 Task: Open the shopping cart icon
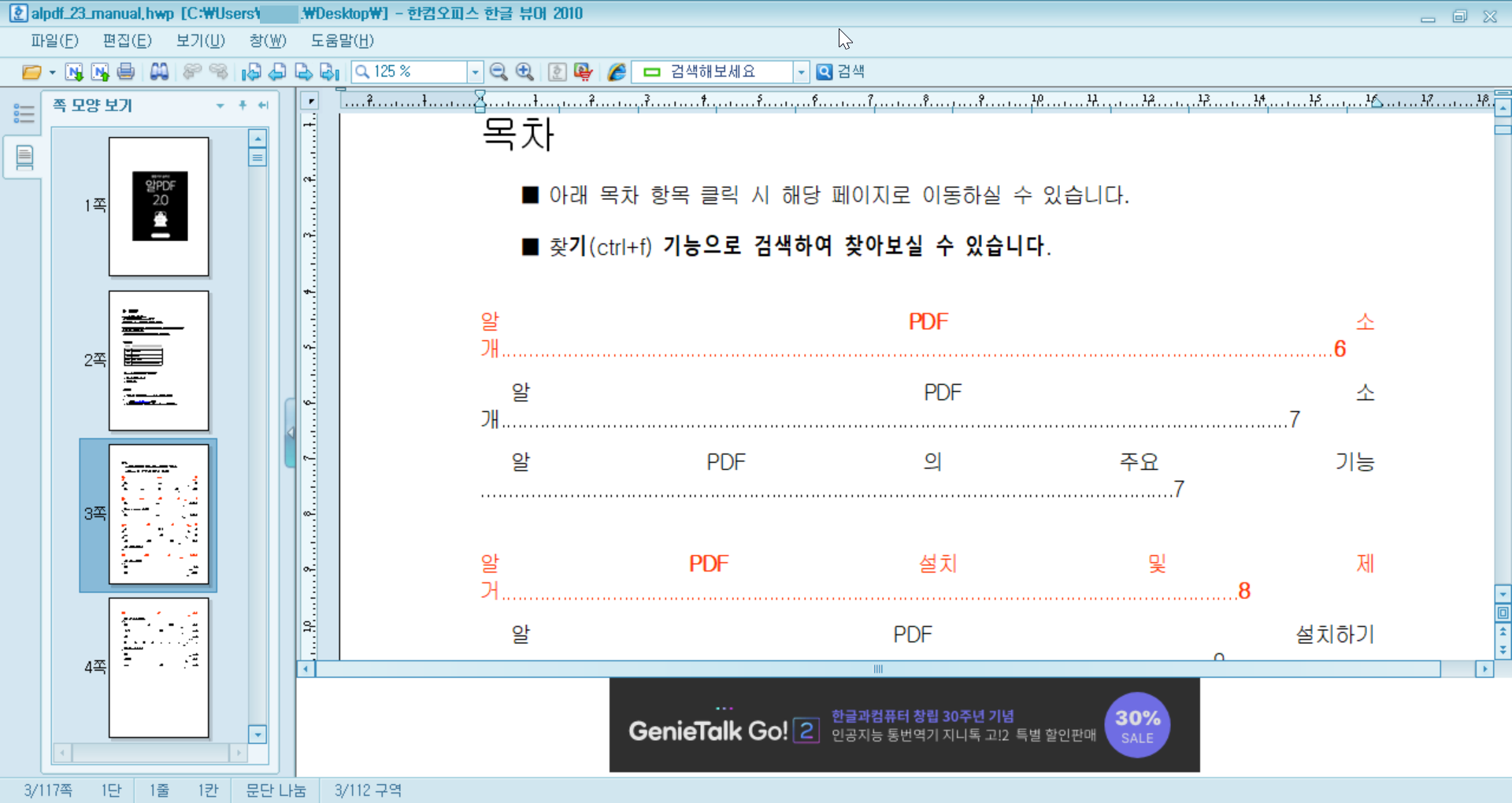point(584,72)
